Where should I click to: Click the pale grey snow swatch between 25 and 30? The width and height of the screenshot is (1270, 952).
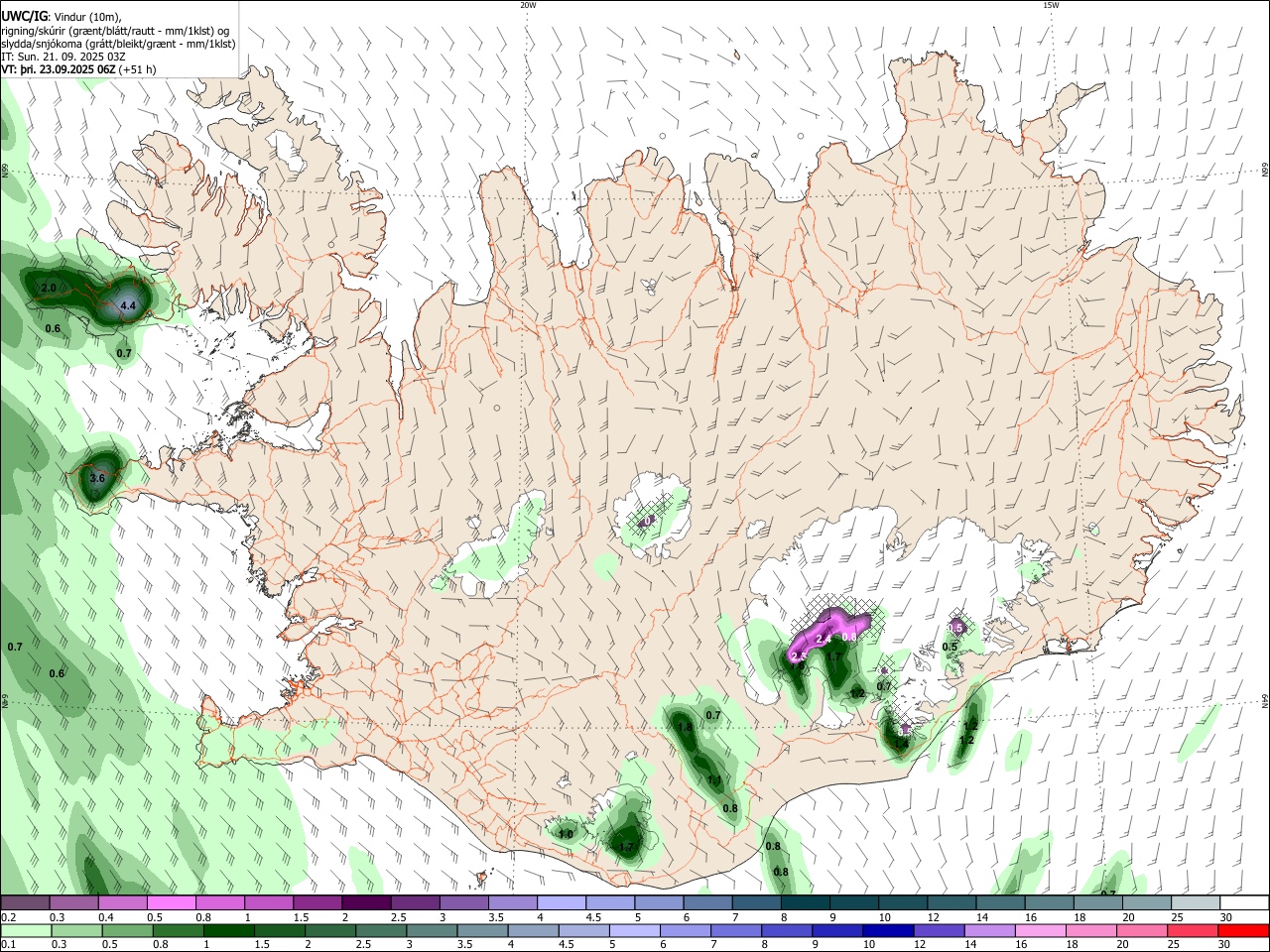[x=1196, y=902]
